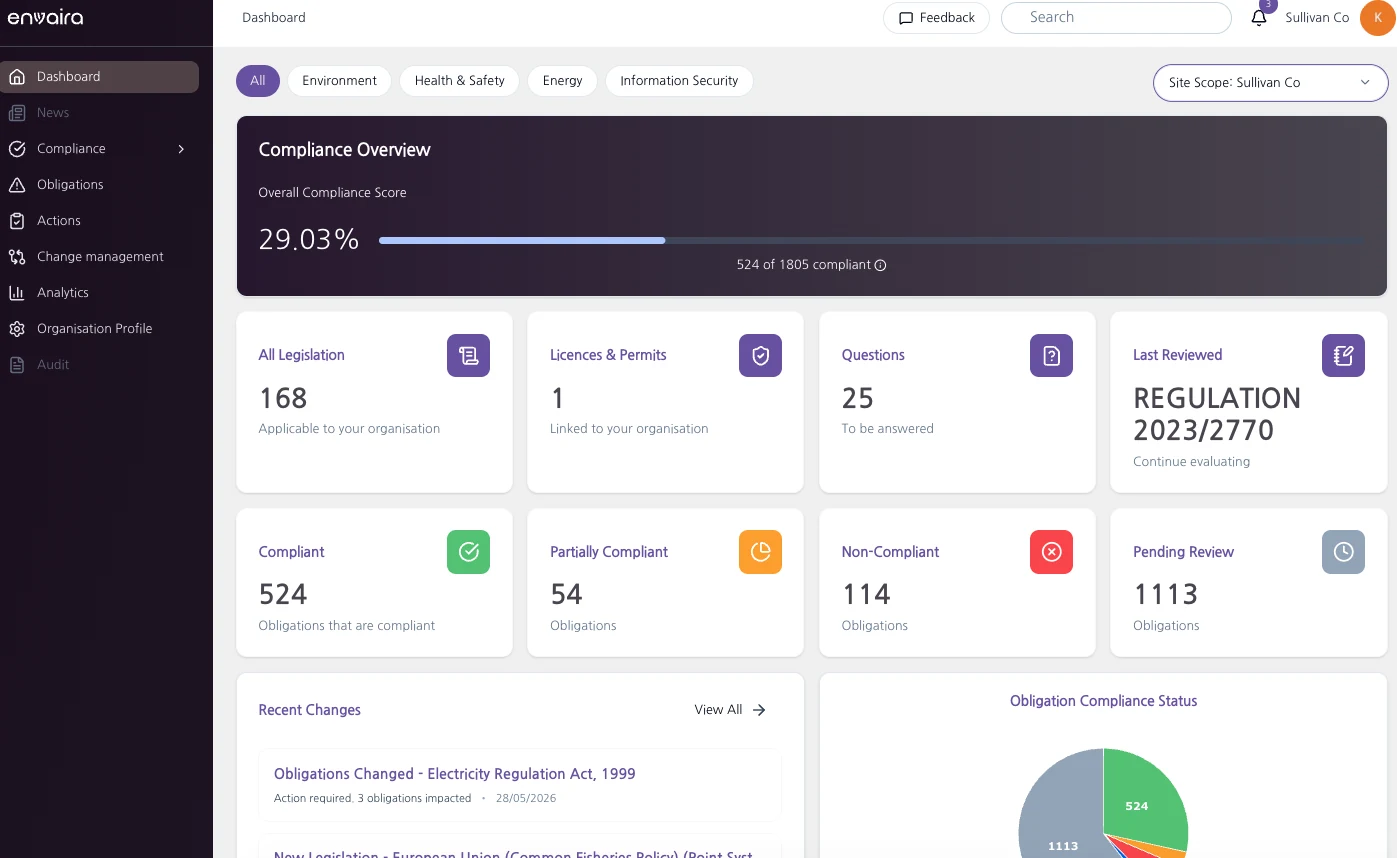Click the Pending Review clock icon
This screenshot has height=858, width=1397.
[x=1343, y=552]
